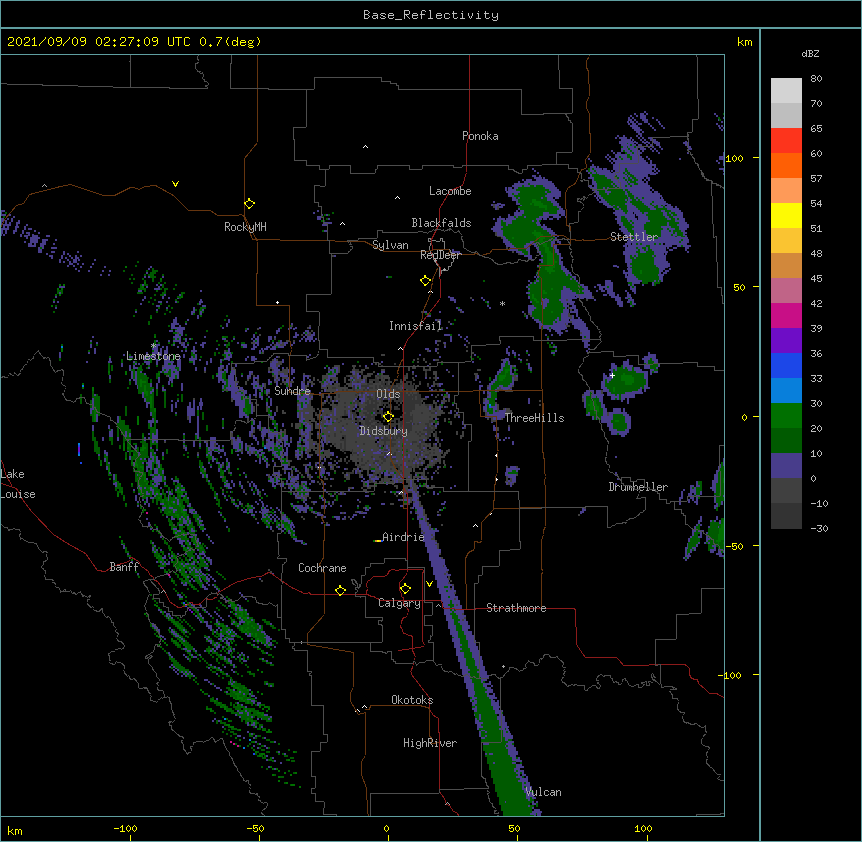The width and height of the screenshot is (862, 842).
Task: Click the white asterisk east of Innisfail
Action: tap(502, 303)
